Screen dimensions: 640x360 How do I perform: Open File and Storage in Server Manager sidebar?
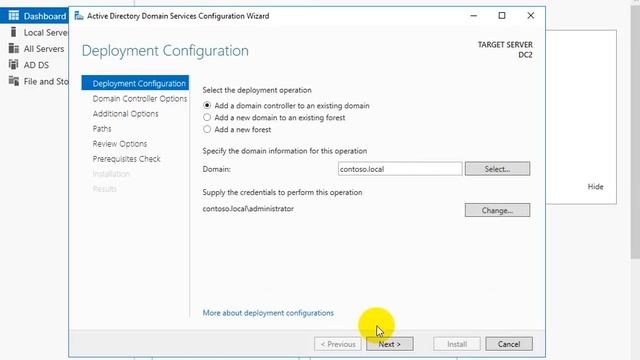pos(34,81)
